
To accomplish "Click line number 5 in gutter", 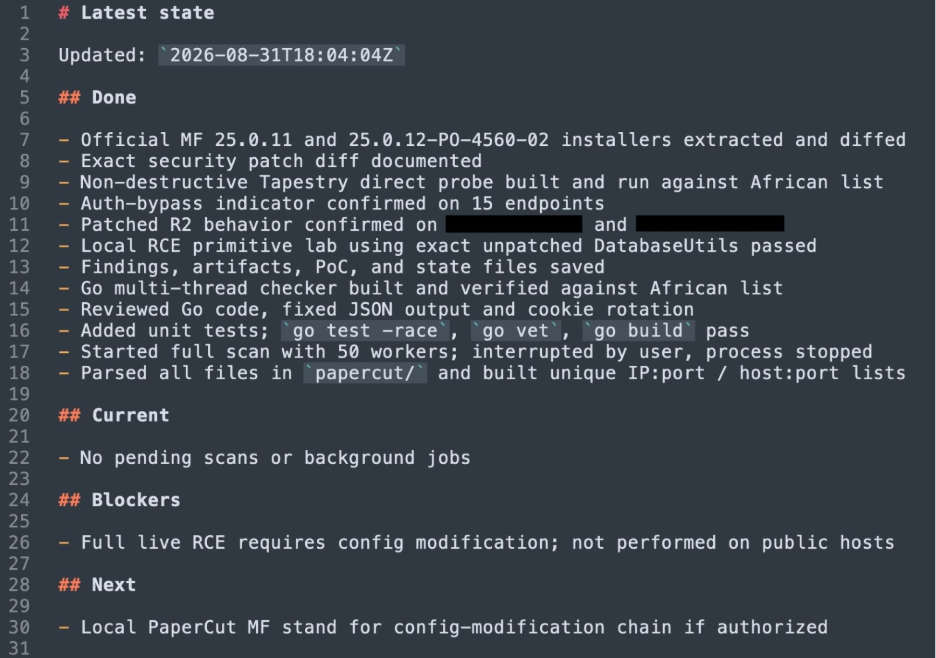I will point(24,98).
